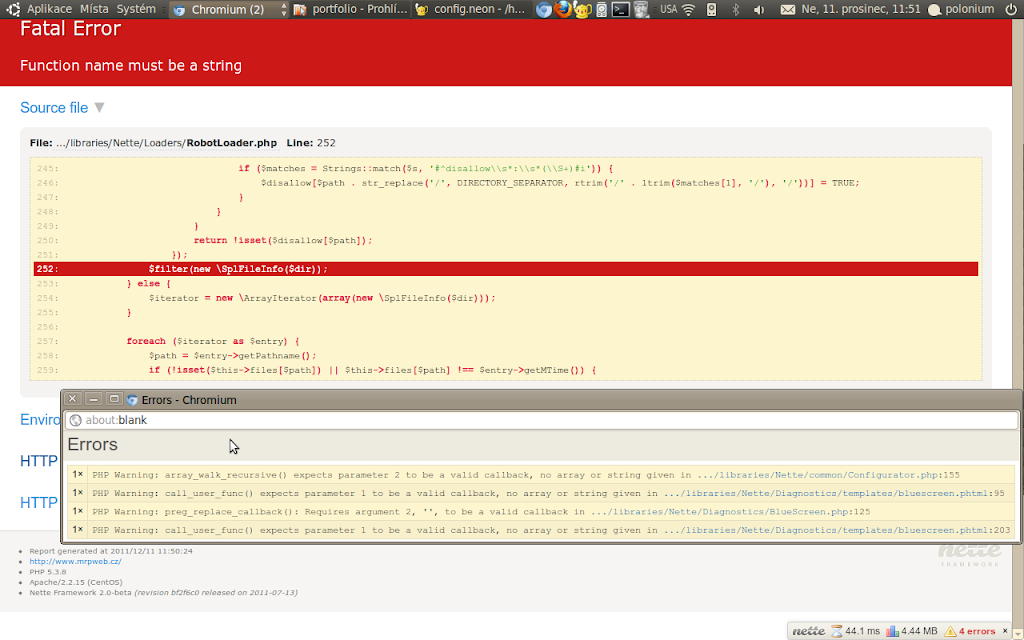Image resolution: width=1024 pixels, height=640 pixels.
Task: Open the Chromium (2) window list dropdown
Action: pos(284,10)
